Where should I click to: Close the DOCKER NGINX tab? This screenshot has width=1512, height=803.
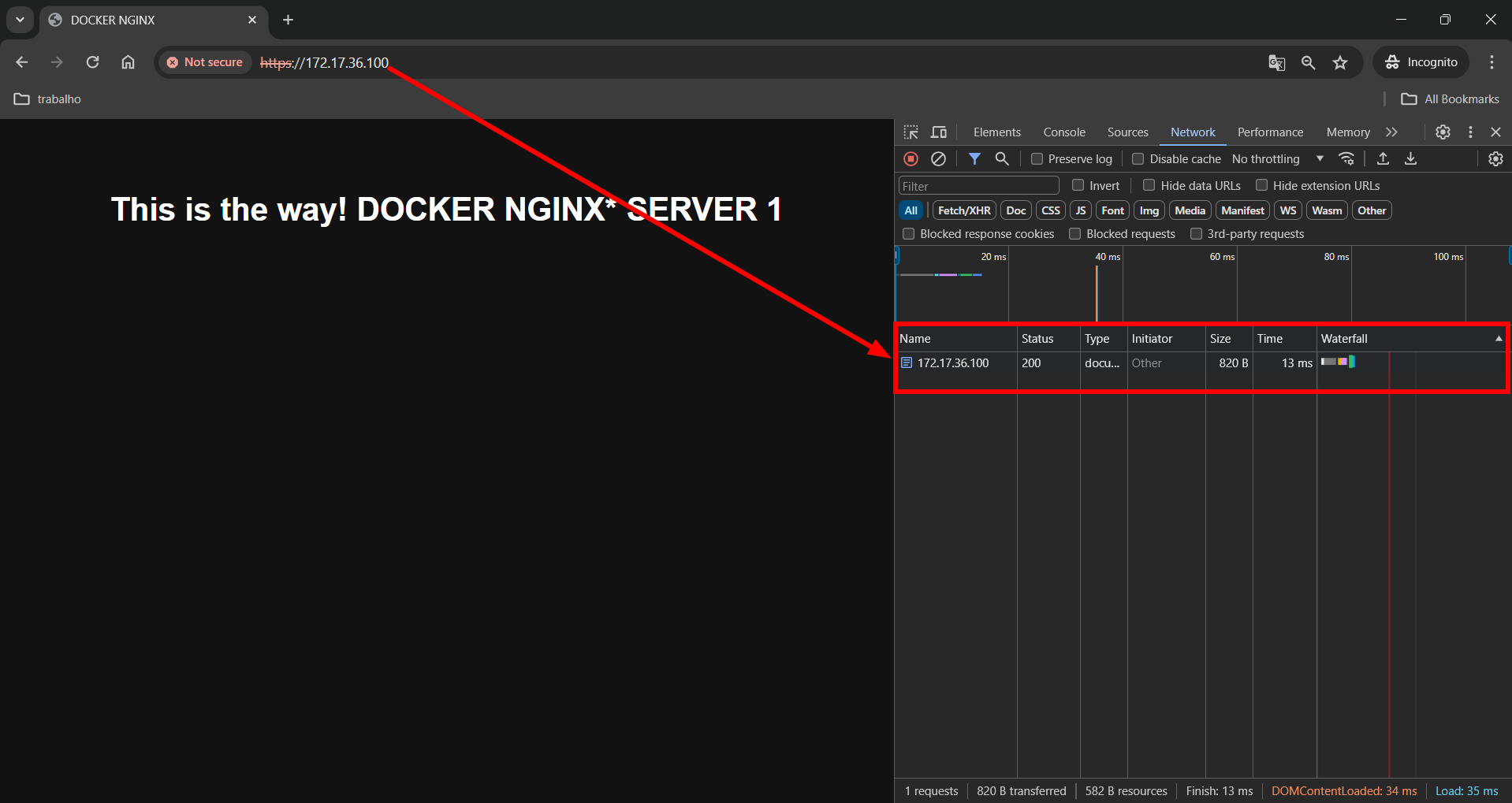pyautogui.click(x=252, y=20)
